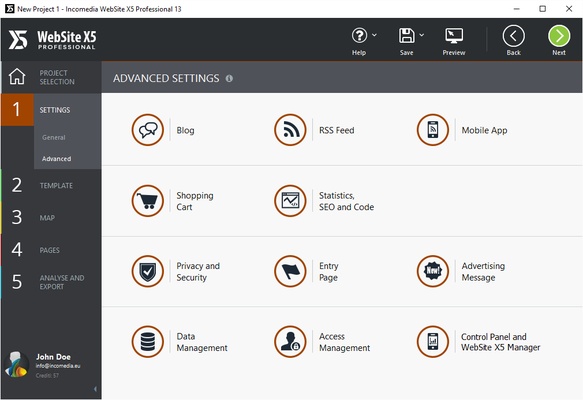Click the green Next arrow button
The width and height of the screenshot is (583, 400).
click(559, 36)
